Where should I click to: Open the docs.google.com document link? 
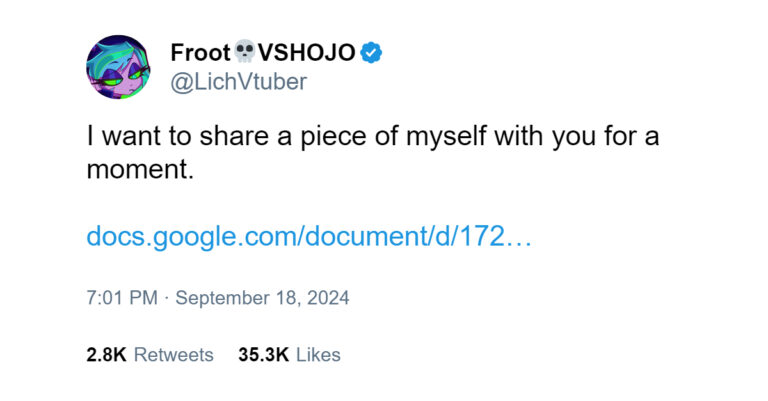(x=309, y=236)
